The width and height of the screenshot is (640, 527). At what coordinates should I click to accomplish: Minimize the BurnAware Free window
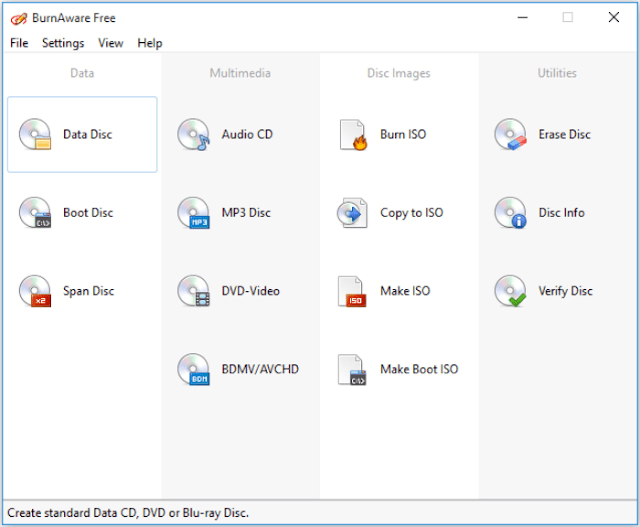[523, 18]
